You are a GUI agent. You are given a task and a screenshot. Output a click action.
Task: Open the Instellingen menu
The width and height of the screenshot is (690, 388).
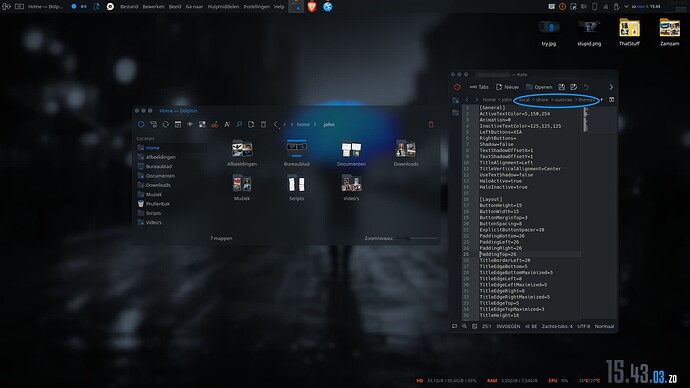[257, 7]
